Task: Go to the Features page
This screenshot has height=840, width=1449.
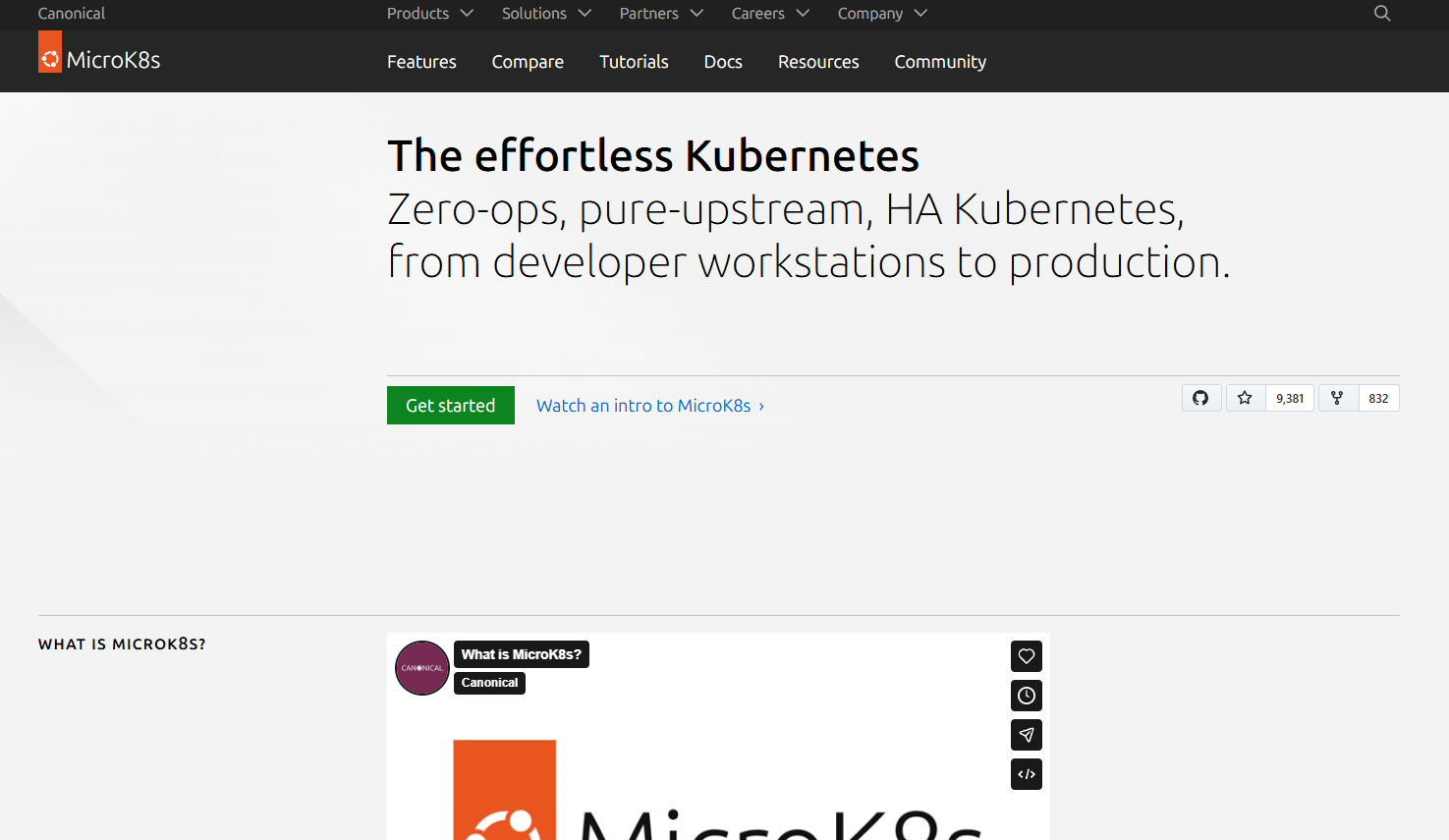Action: pos(421,62)
